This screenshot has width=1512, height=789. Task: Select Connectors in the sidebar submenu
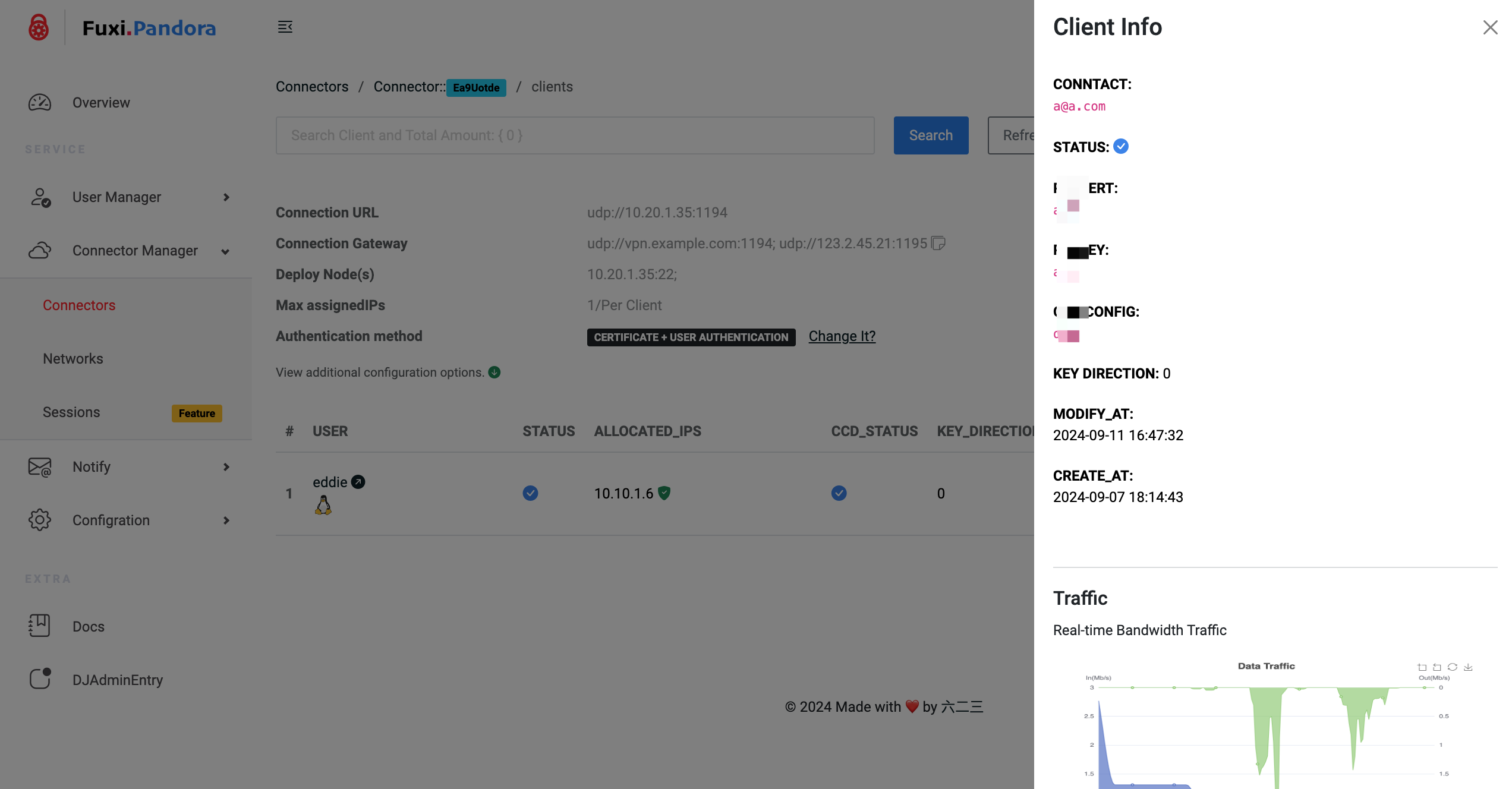click(79, 305)
